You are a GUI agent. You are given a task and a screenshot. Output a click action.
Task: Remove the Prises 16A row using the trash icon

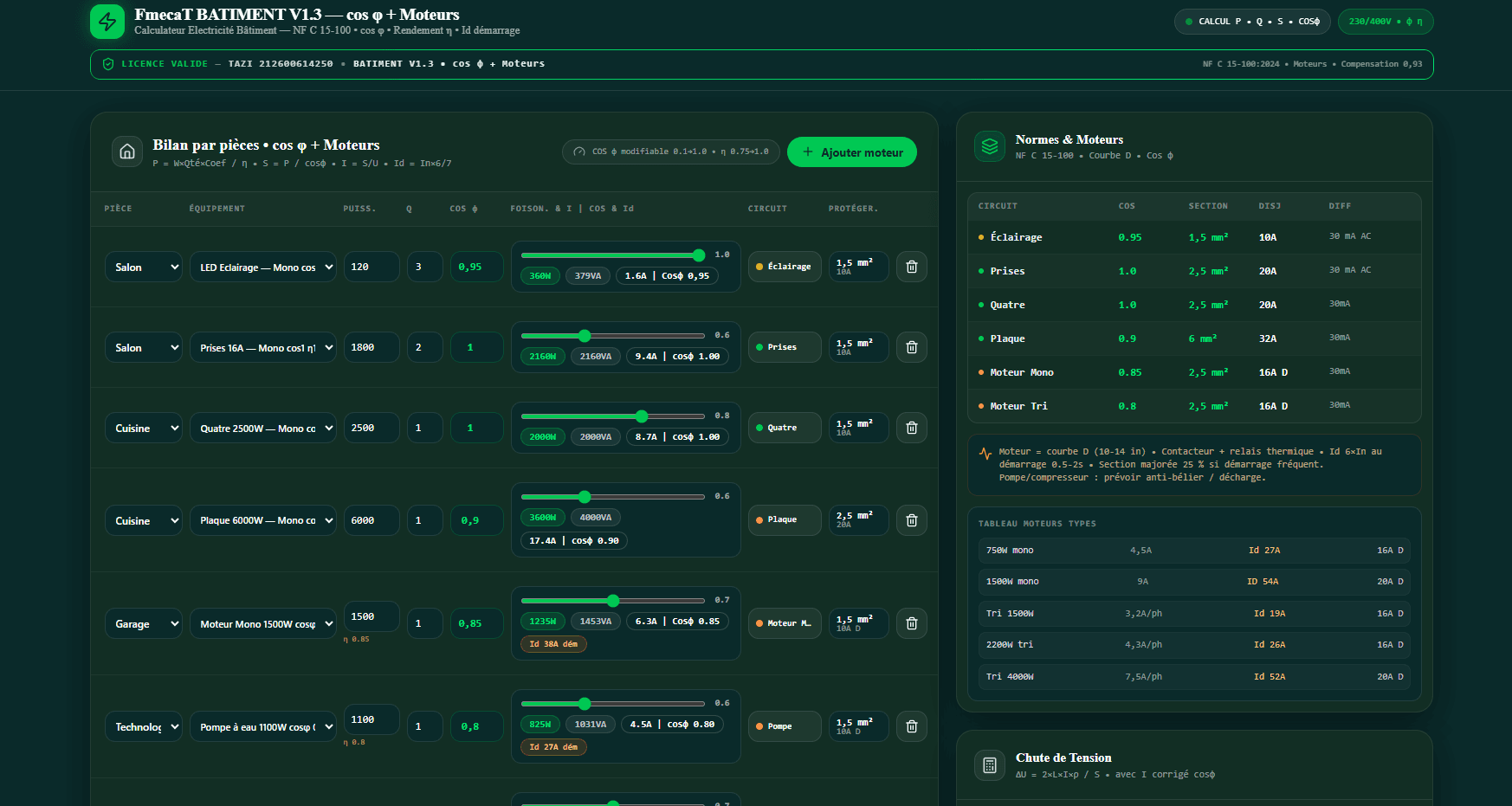point(912,347)
